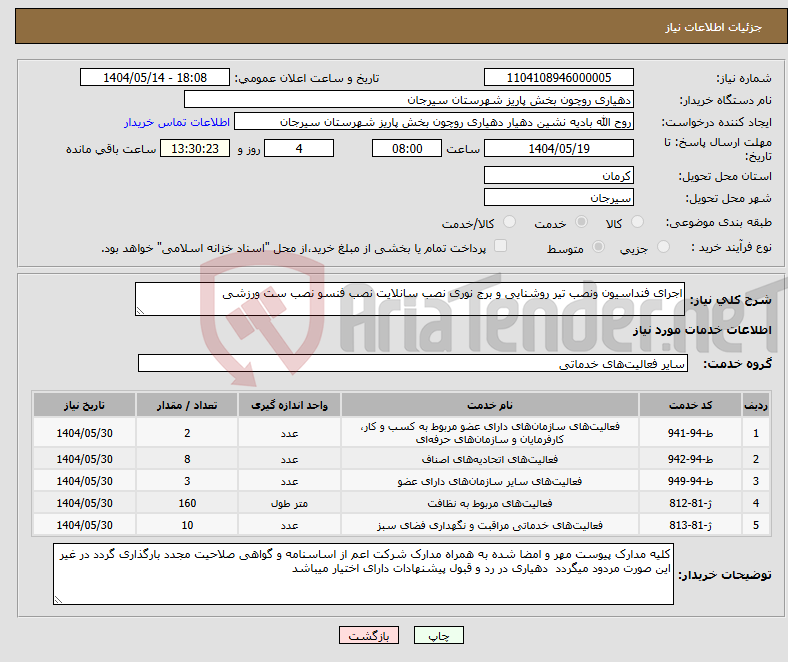This screenshot has width=788, height=662.
Task: Click the general need description text area
Action: (x=410, y=299)
